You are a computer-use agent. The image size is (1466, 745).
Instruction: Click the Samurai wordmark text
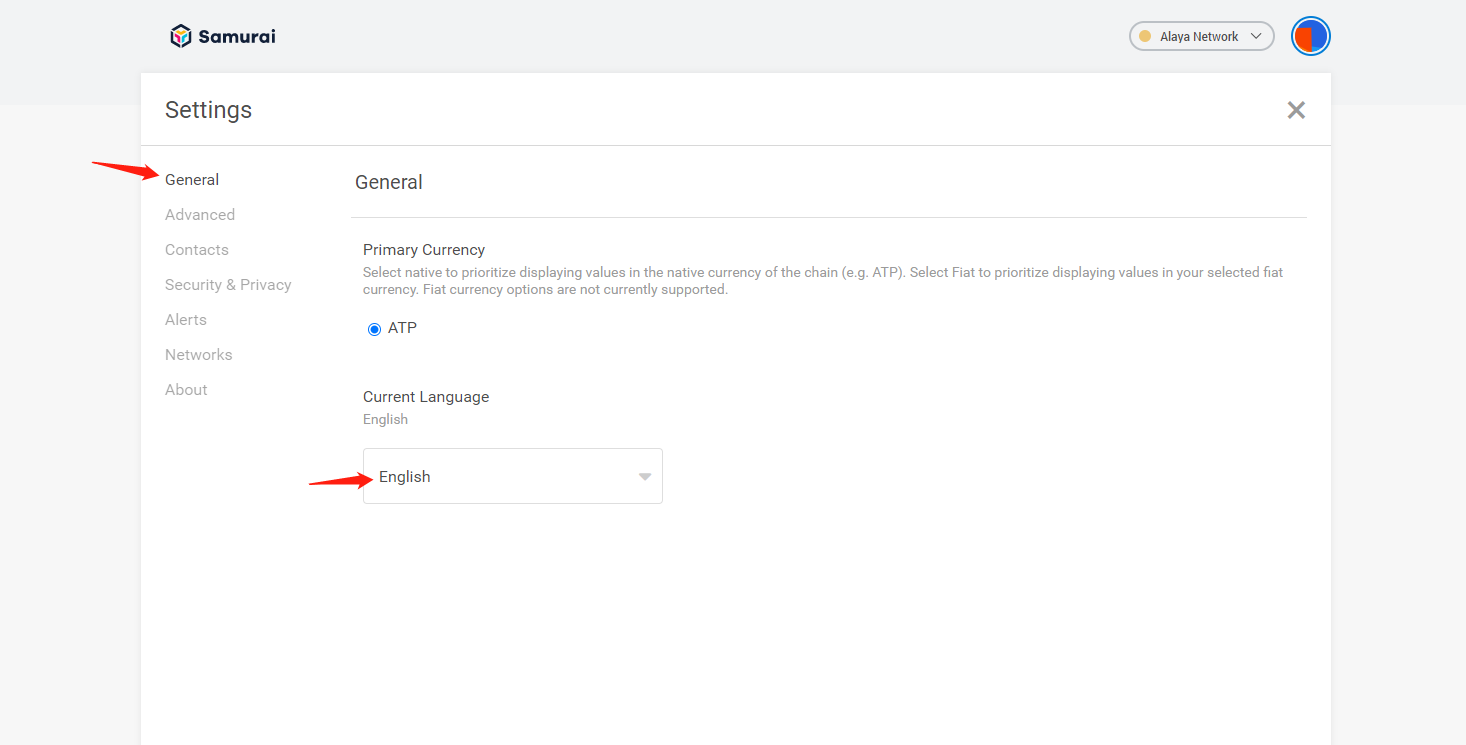point(237,37)
